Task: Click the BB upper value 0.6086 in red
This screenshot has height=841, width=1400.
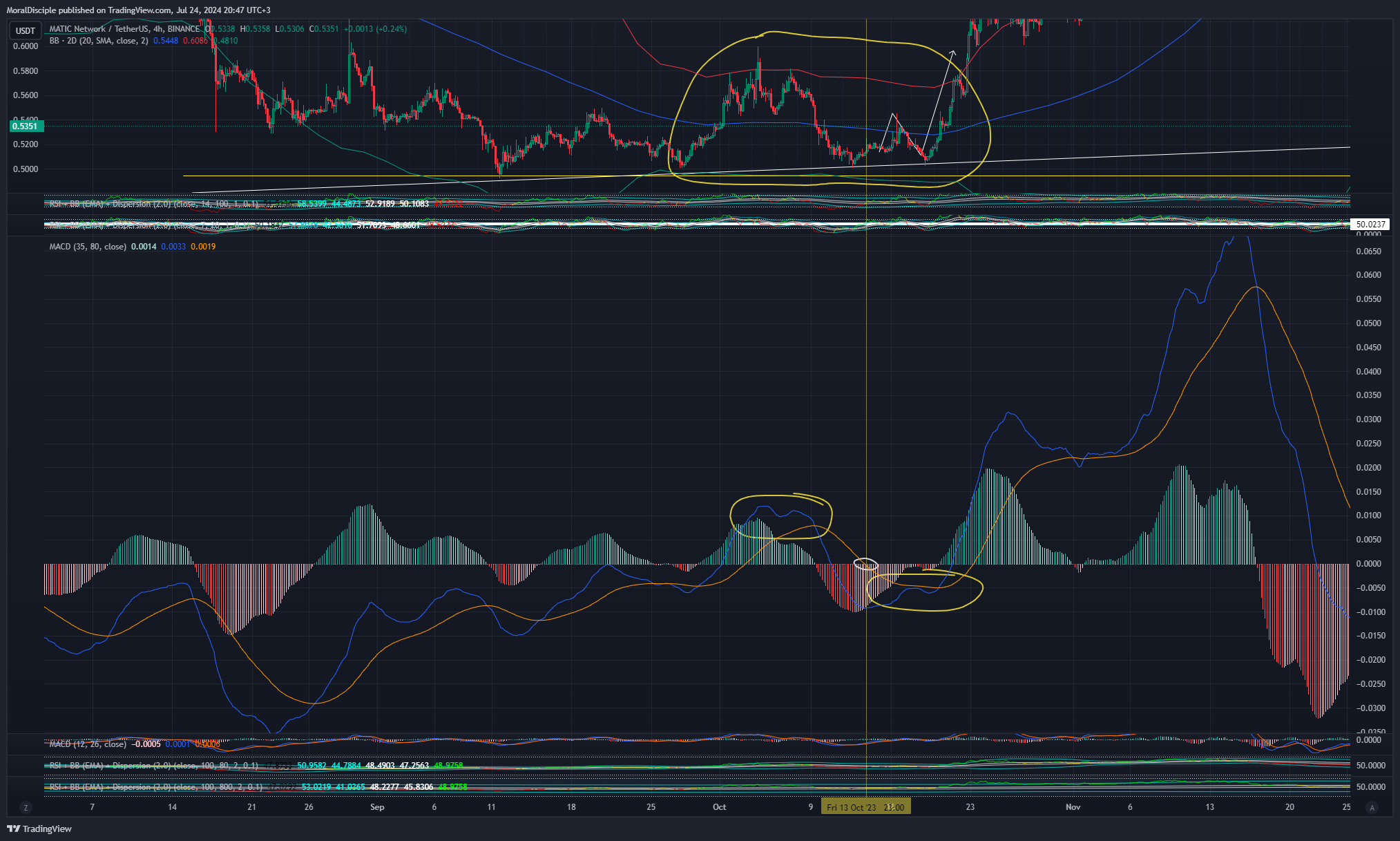Action: point(195,41)
